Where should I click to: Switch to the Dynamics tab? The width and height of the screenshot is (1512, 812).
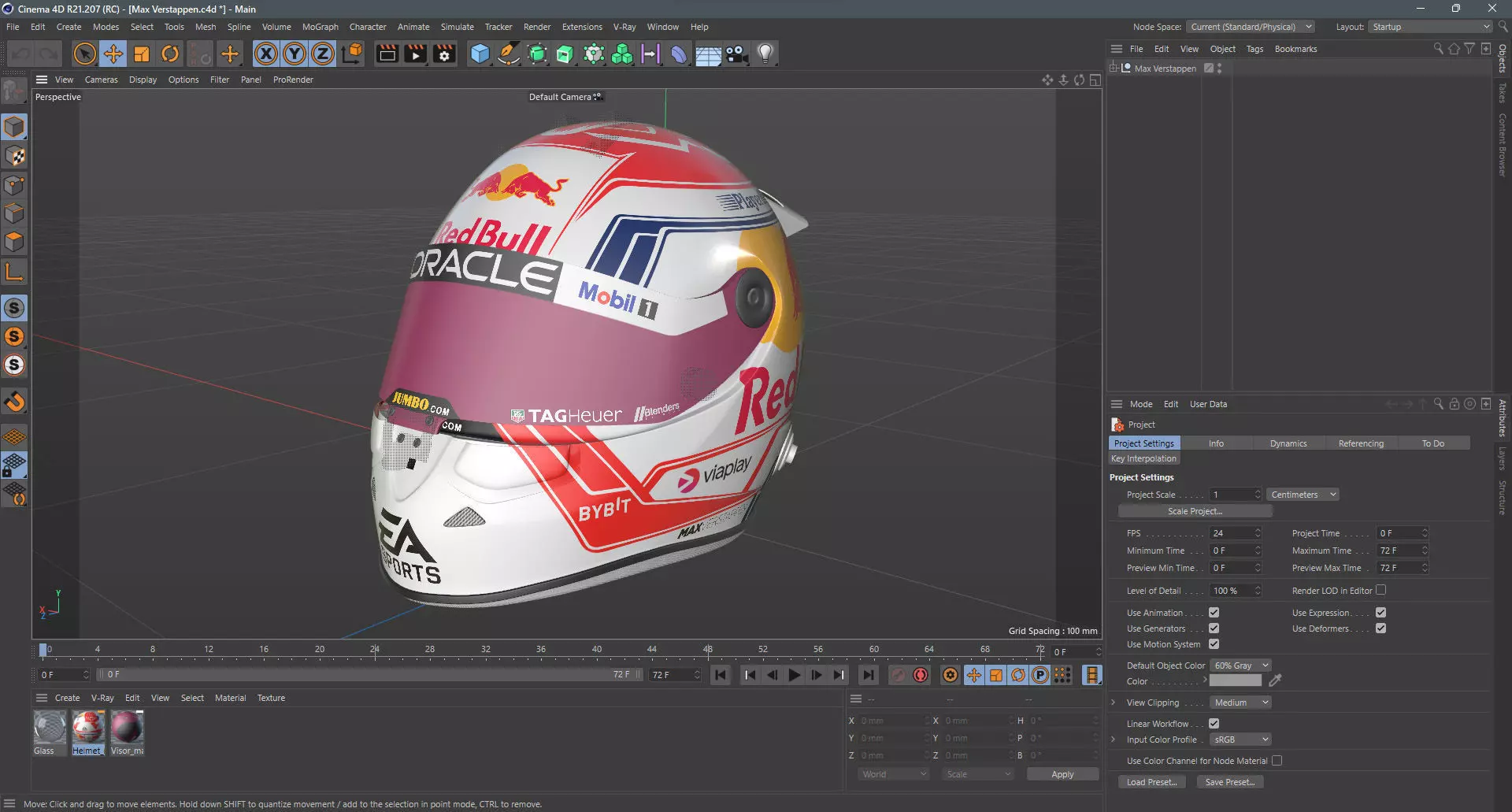(x=1288, y=443)
